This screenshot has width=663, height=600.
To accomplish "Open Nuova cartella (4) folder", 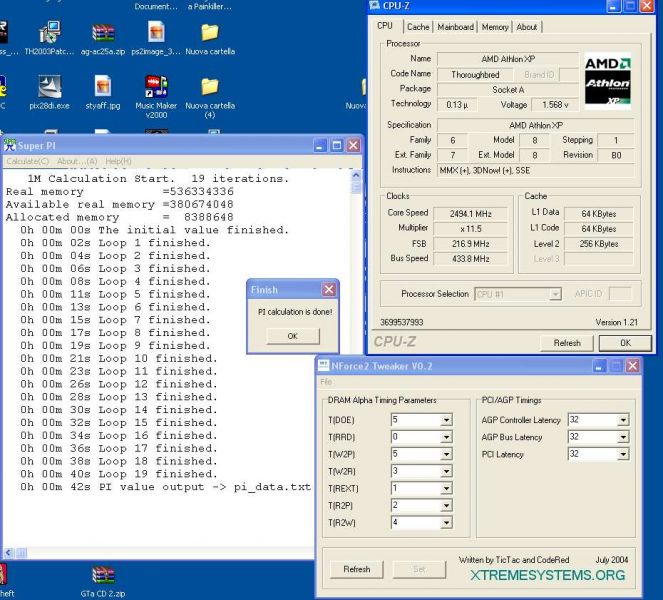I will point(210,96).
